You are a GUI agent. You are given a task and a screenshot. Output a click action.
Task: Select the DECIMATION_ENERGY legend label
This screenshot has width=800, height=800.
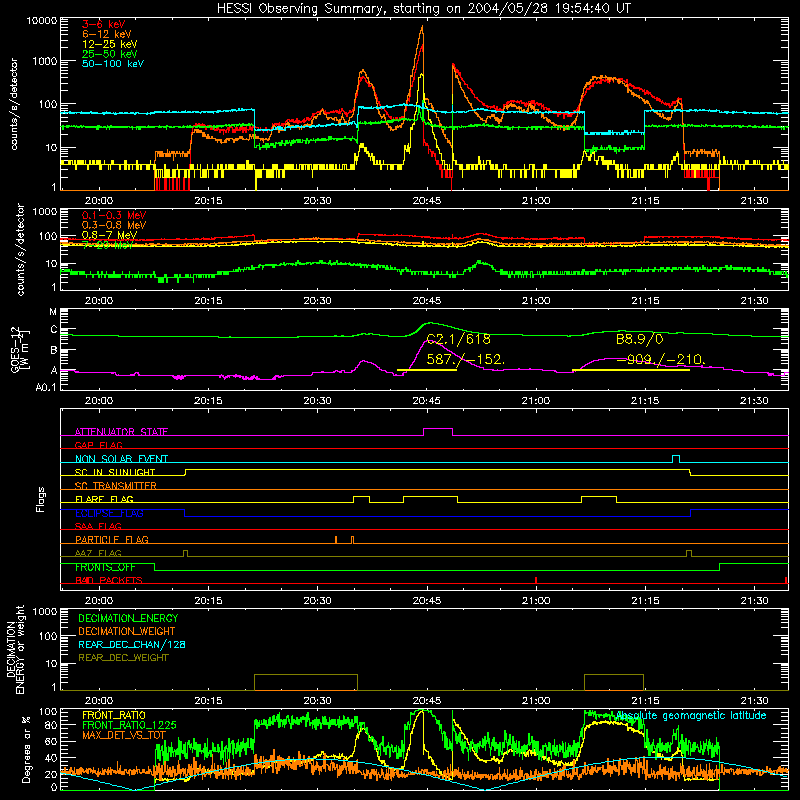point(128,618)
